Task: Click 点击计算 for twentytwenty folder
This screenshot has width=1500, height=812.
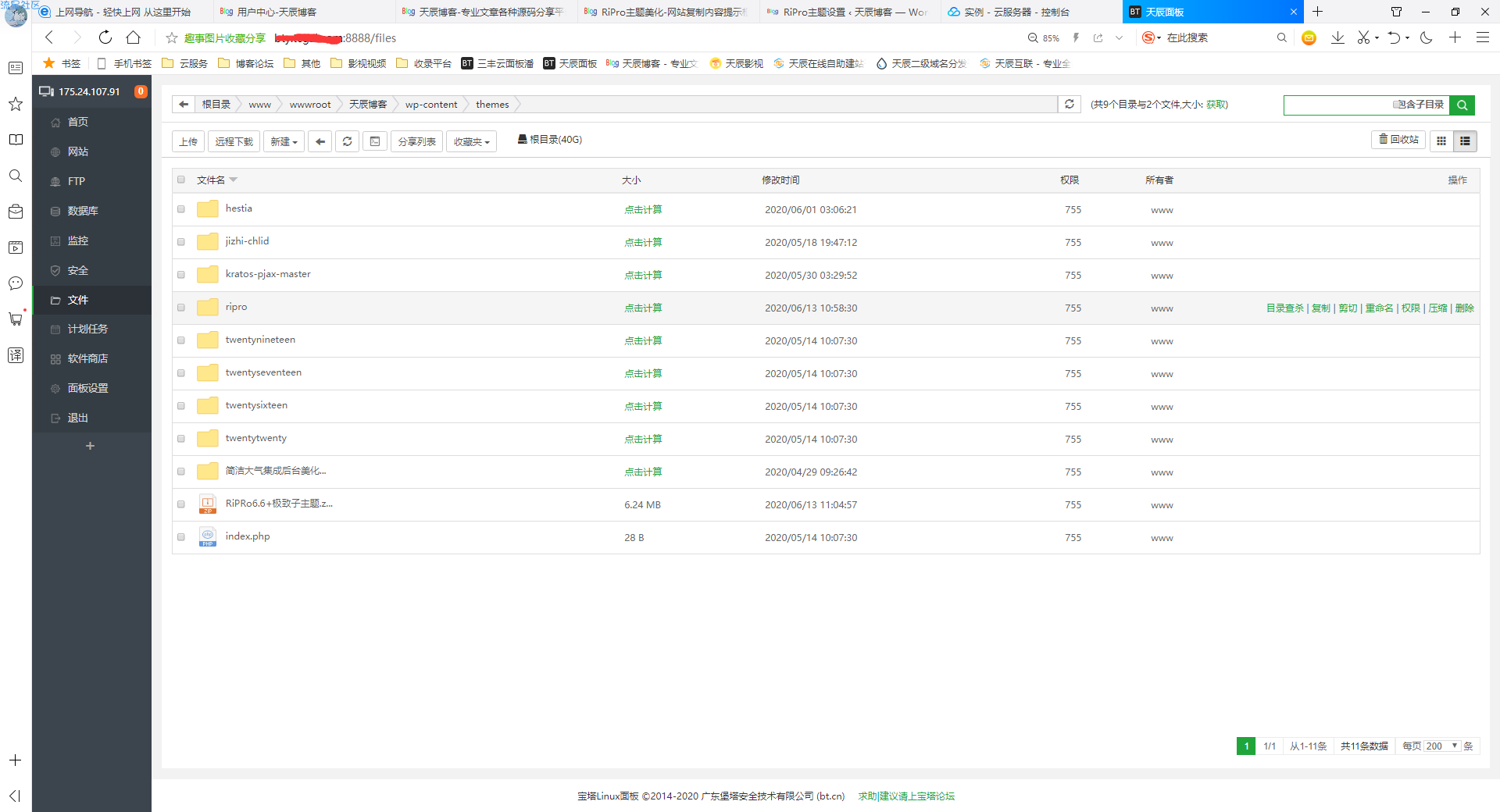Action: pyautogui.click(x=643, y=439)
